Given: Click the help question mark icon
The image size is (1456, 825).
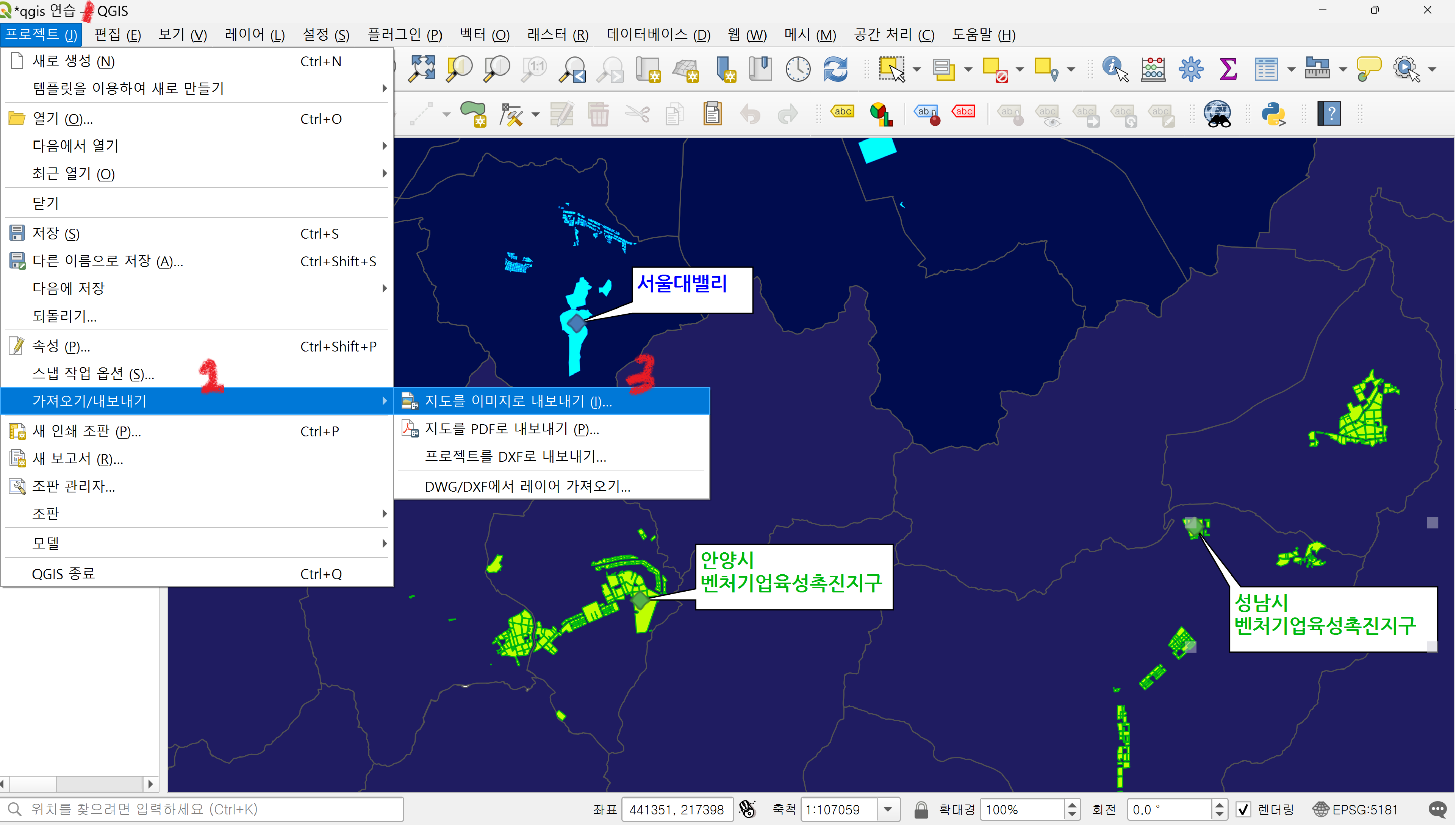Looking at the screenshot, I should [x=1328, y=114].
